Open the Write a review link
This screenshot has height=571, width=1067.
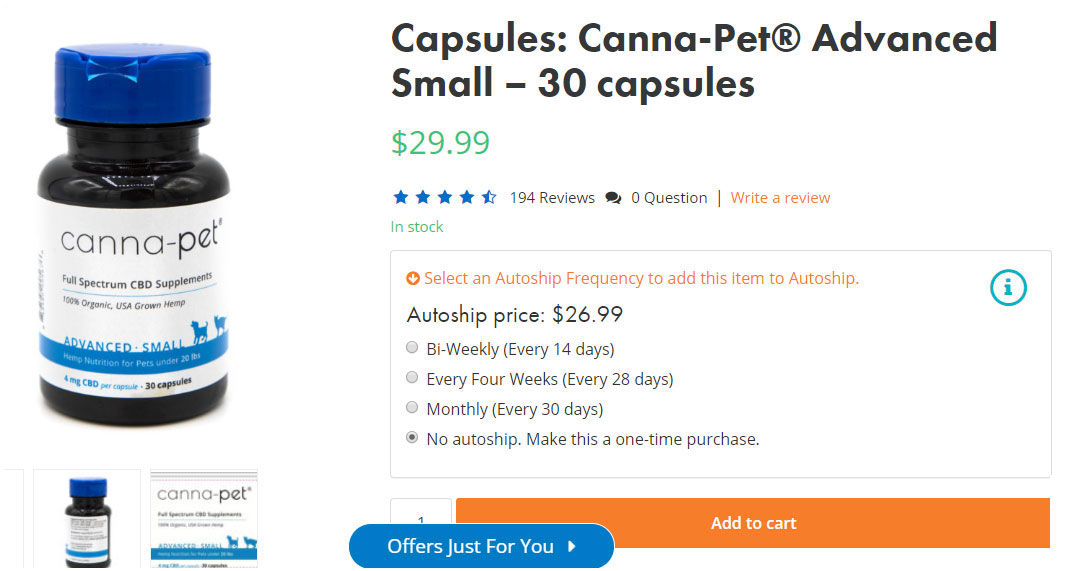(780, 198)
